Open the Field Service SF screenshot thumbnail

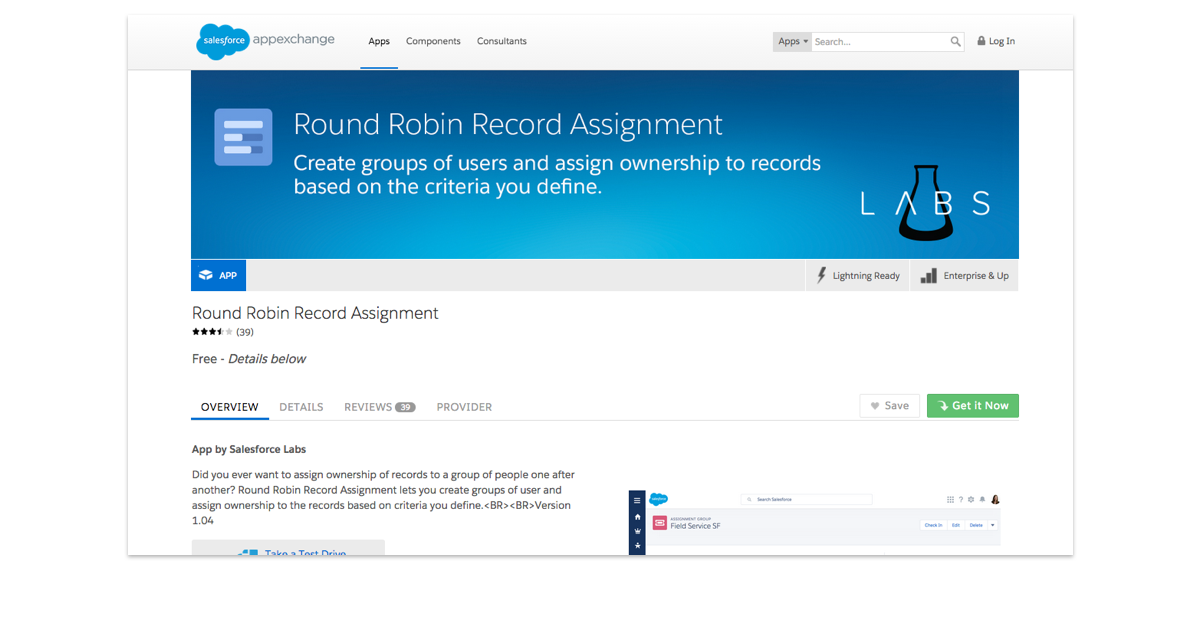[x=813, y=522]
